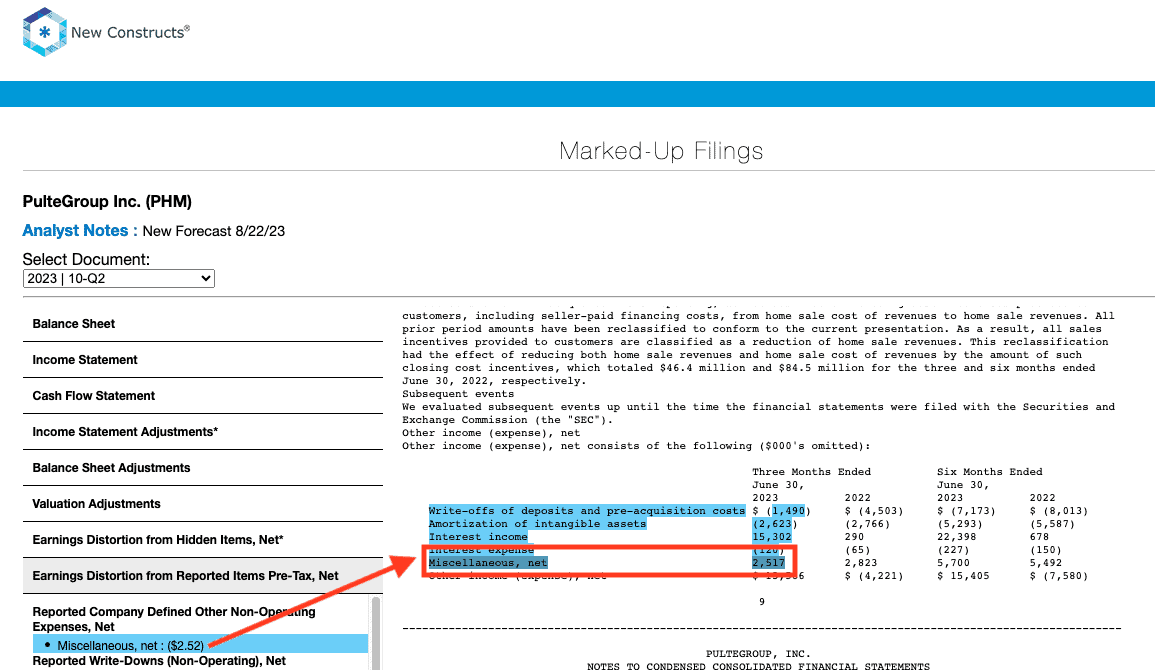
Task: Click highlighted Amortization of intangible assets label
Action: (x=537, y=524)
